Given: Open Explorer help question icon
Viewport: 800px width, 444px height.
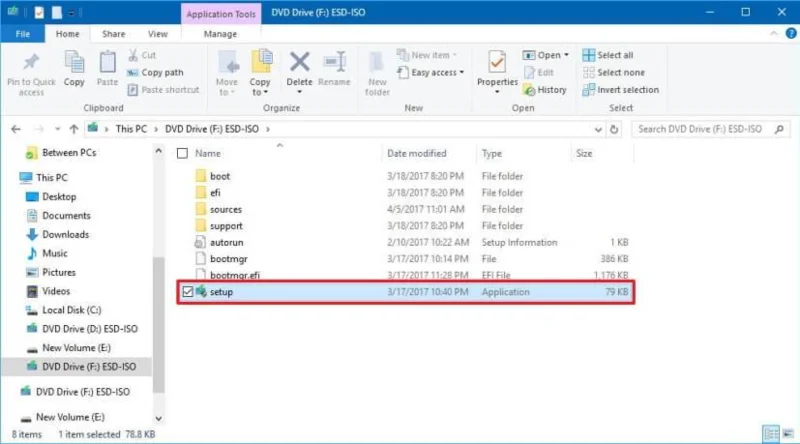Looking at the screenshot, I should [x=791, y=34].
